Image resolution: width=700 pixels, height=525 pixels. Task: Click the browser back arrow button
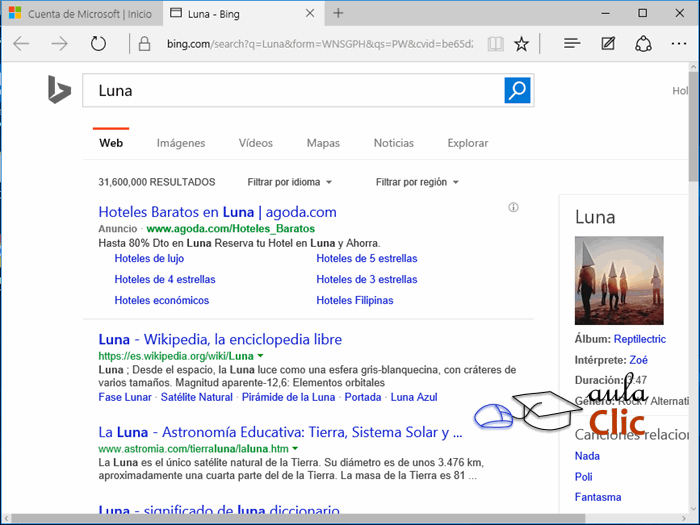pyautogui.click(x=21, y=44)
